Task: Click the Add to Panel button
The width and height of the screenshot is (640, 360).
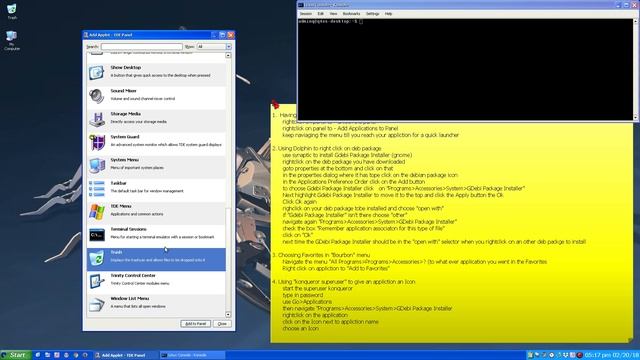Action: 196,324
